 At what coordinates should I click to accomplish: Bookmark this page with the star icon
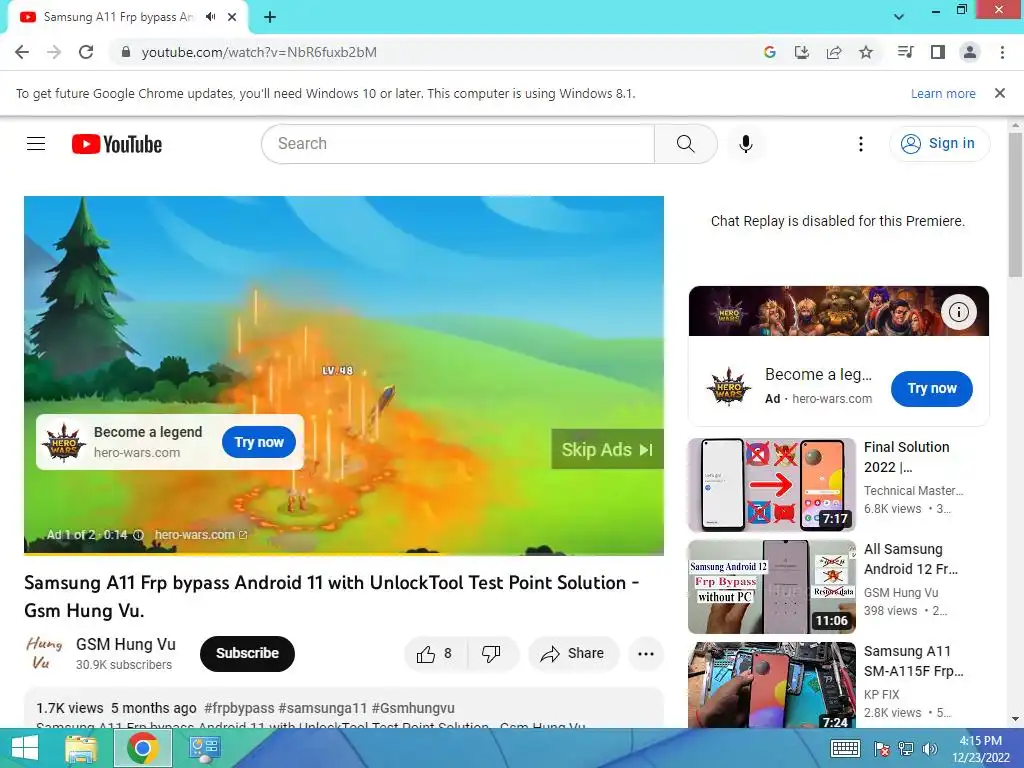(866, 52)
